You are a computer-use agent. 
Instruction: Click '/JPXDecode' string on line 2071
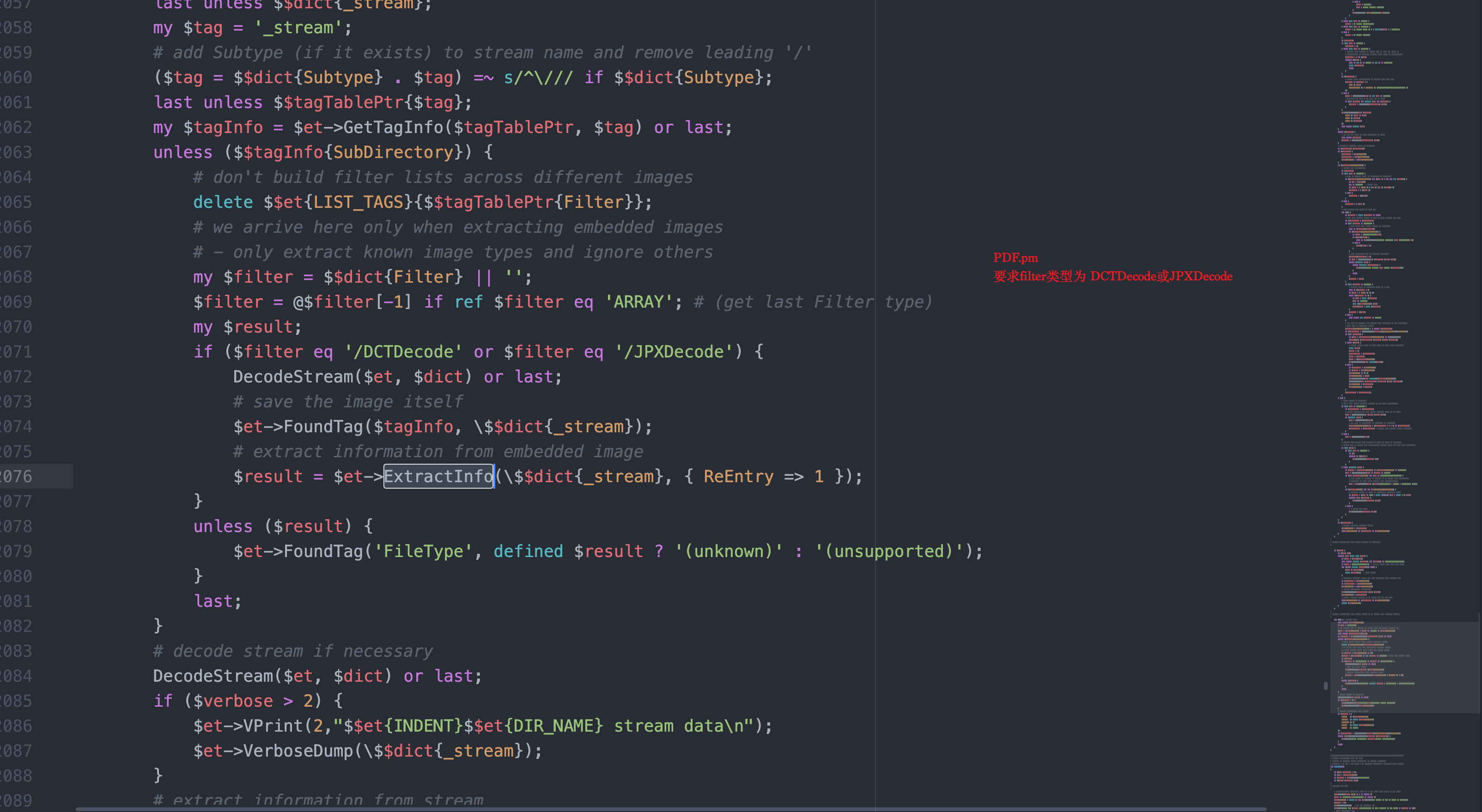coord(674,351)
